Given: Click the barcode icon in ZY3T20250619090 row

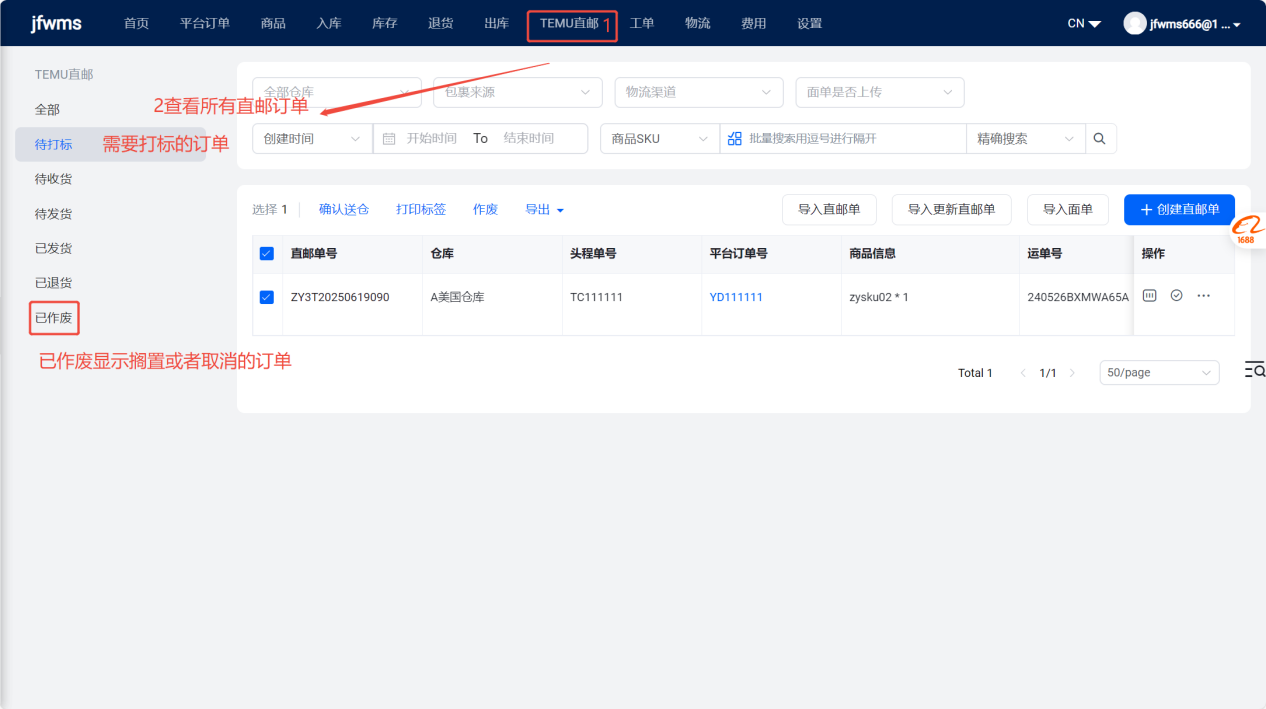Looking at the screenshot, I should point(1150,296).
